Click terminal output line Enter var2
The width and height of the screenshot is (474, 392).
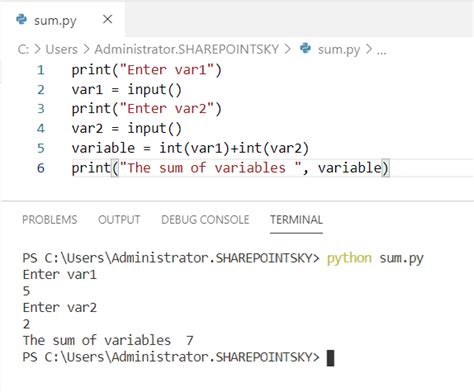point(60,307)
